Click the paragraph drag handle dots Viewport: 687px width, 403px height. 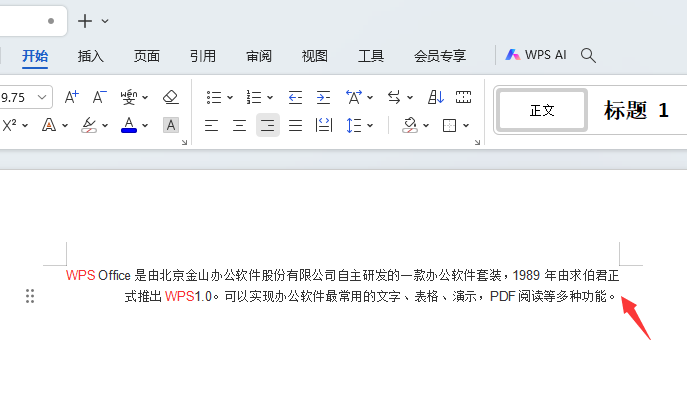click(30, 296)
